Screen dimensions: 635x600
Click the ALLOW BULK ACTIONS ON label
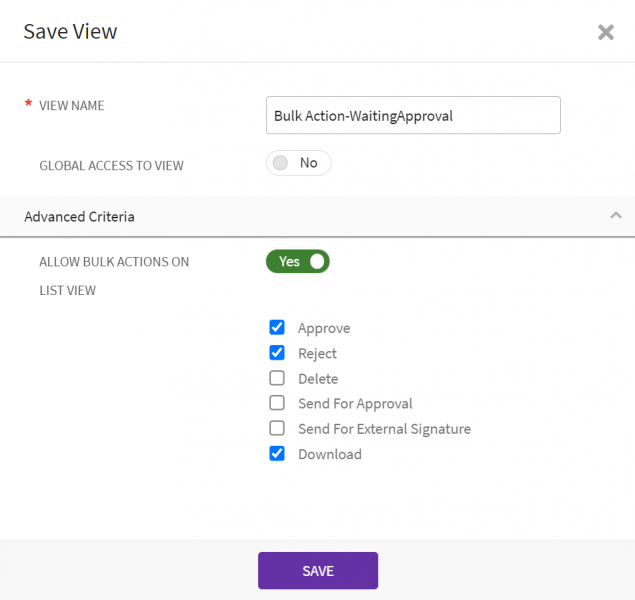coord(114,262)
